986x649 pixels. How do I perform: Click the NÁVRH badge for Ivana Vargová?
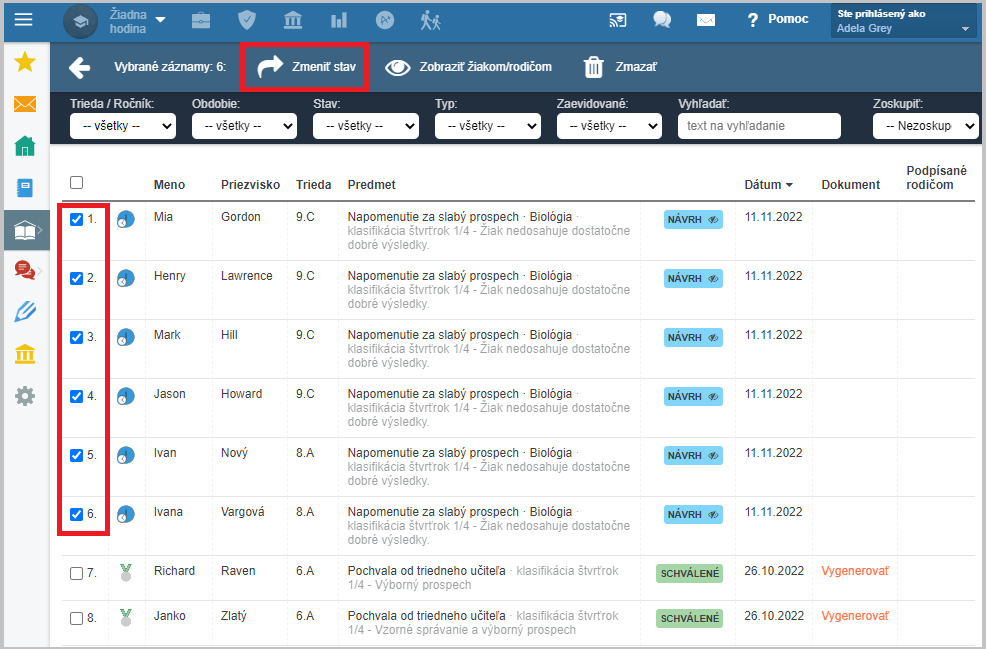693,514
